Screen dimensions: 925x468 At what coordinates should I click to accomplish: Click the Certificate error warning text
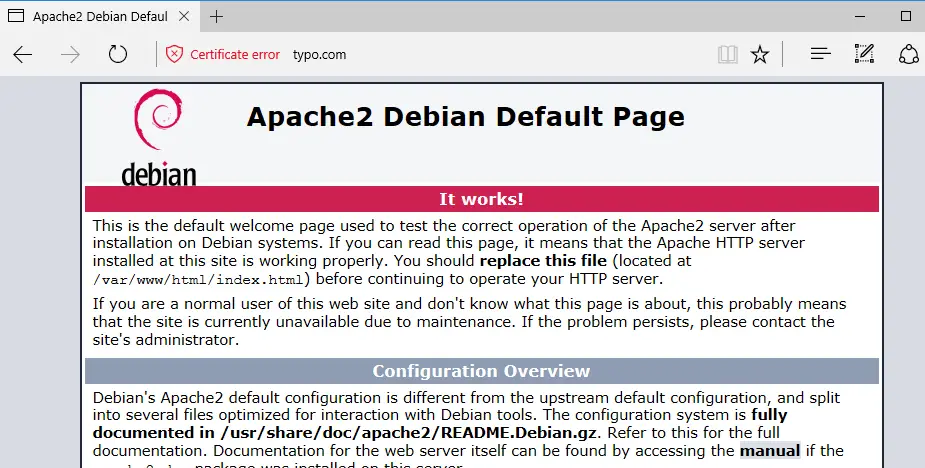(235, 55)
